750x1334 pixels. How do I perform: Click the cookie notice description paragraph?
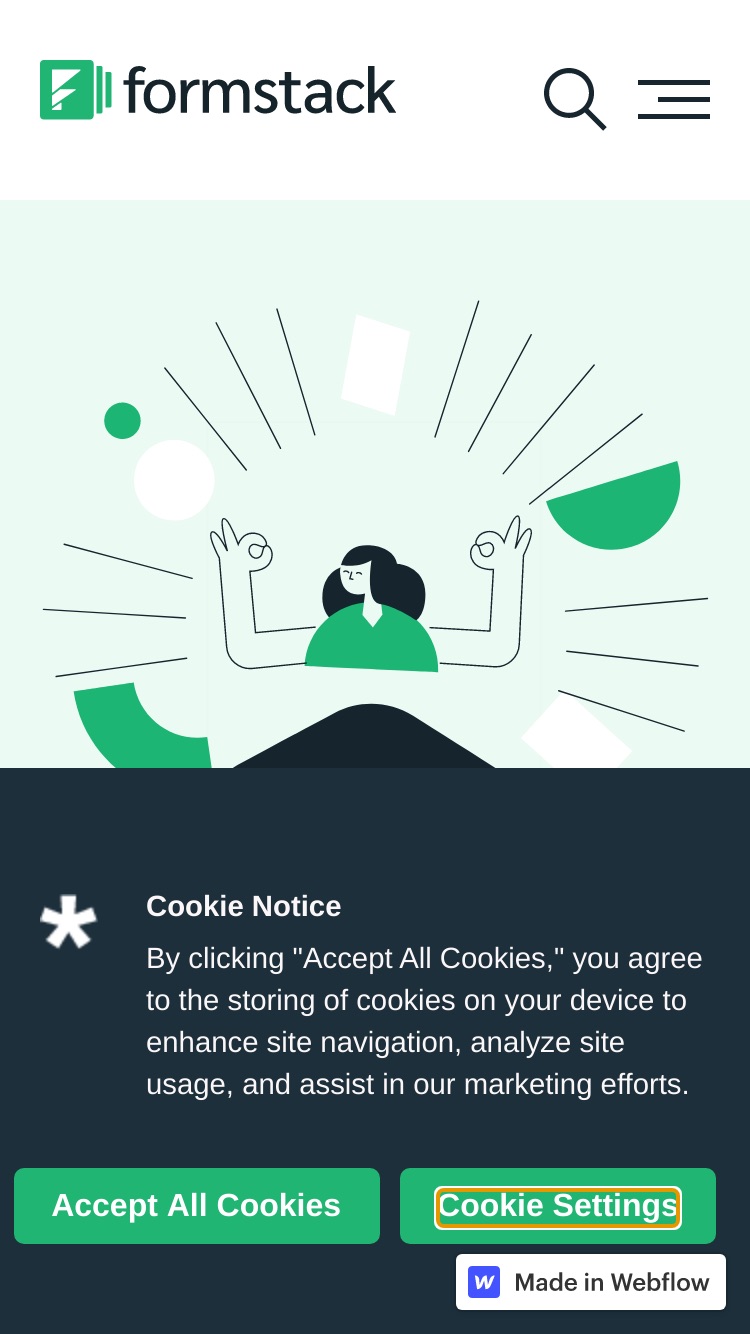[x=425, y=1021]
